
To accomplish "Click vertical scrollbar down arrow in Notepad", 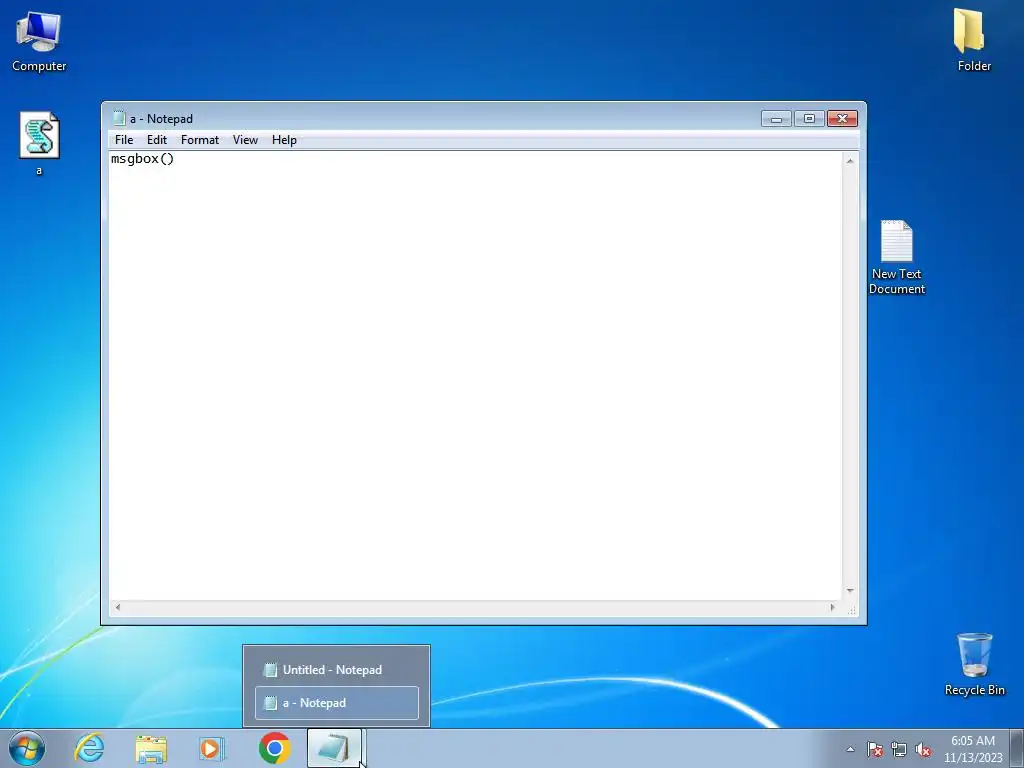I will [x=850, y=590].
